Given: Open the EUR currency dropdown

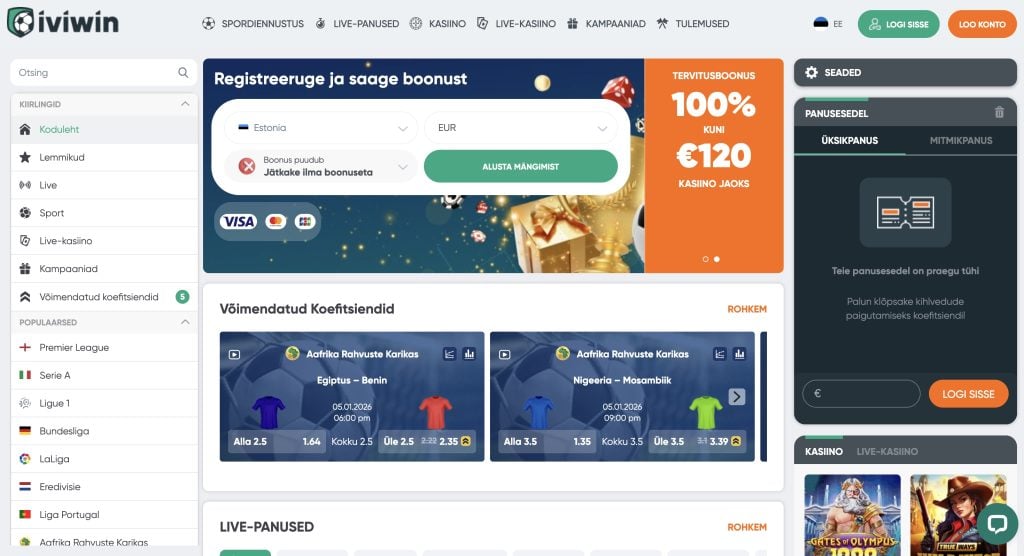Looking at the screenshot, I should tap(520, 128).
